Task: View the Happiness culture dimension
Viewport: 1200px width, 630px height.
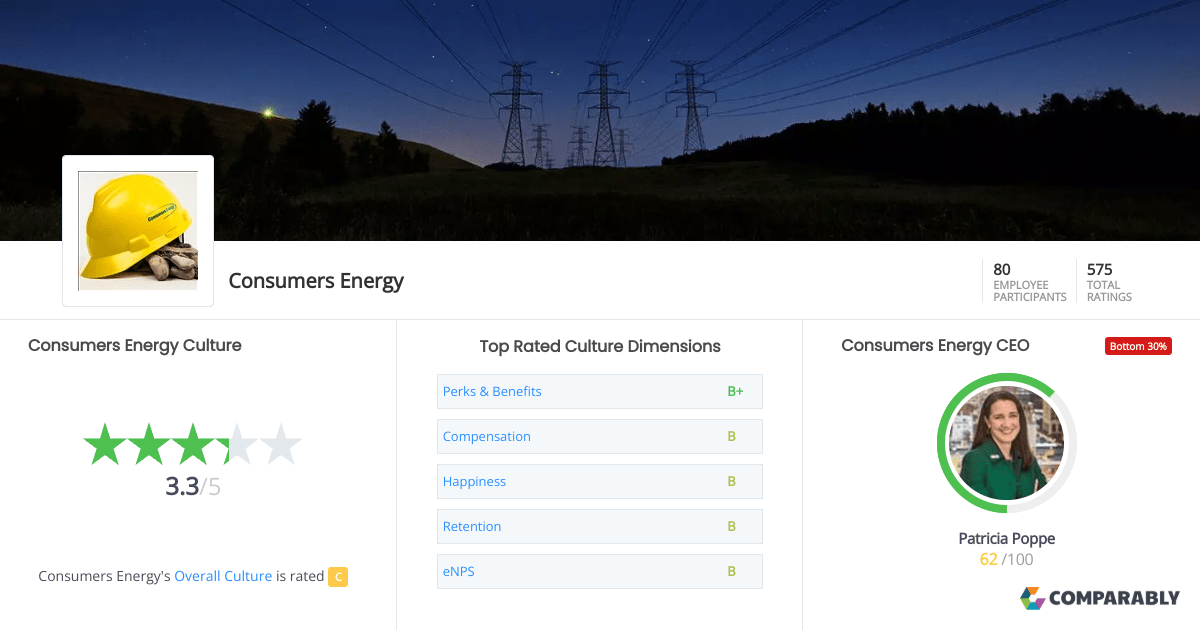Action: (474, 481)
